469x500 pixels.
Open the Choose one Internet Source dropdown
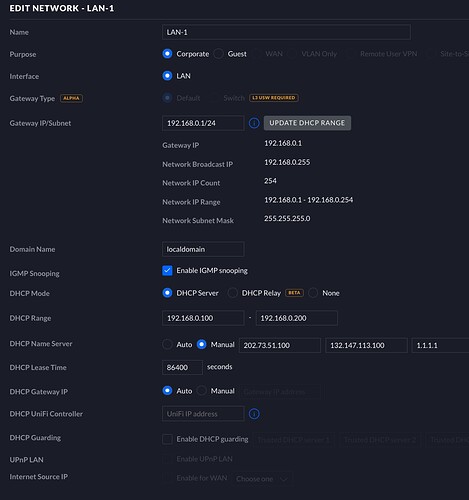(261, 479)
